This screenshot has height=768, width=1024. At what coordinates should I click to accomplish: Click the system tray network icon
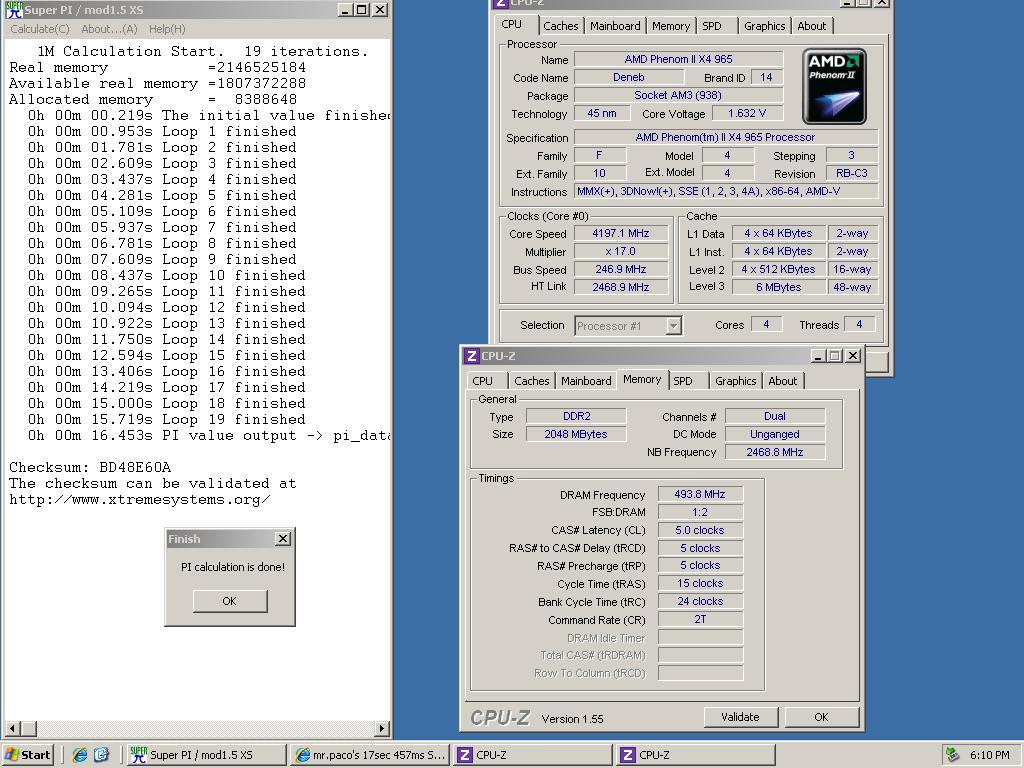click(x=953, y=755)
